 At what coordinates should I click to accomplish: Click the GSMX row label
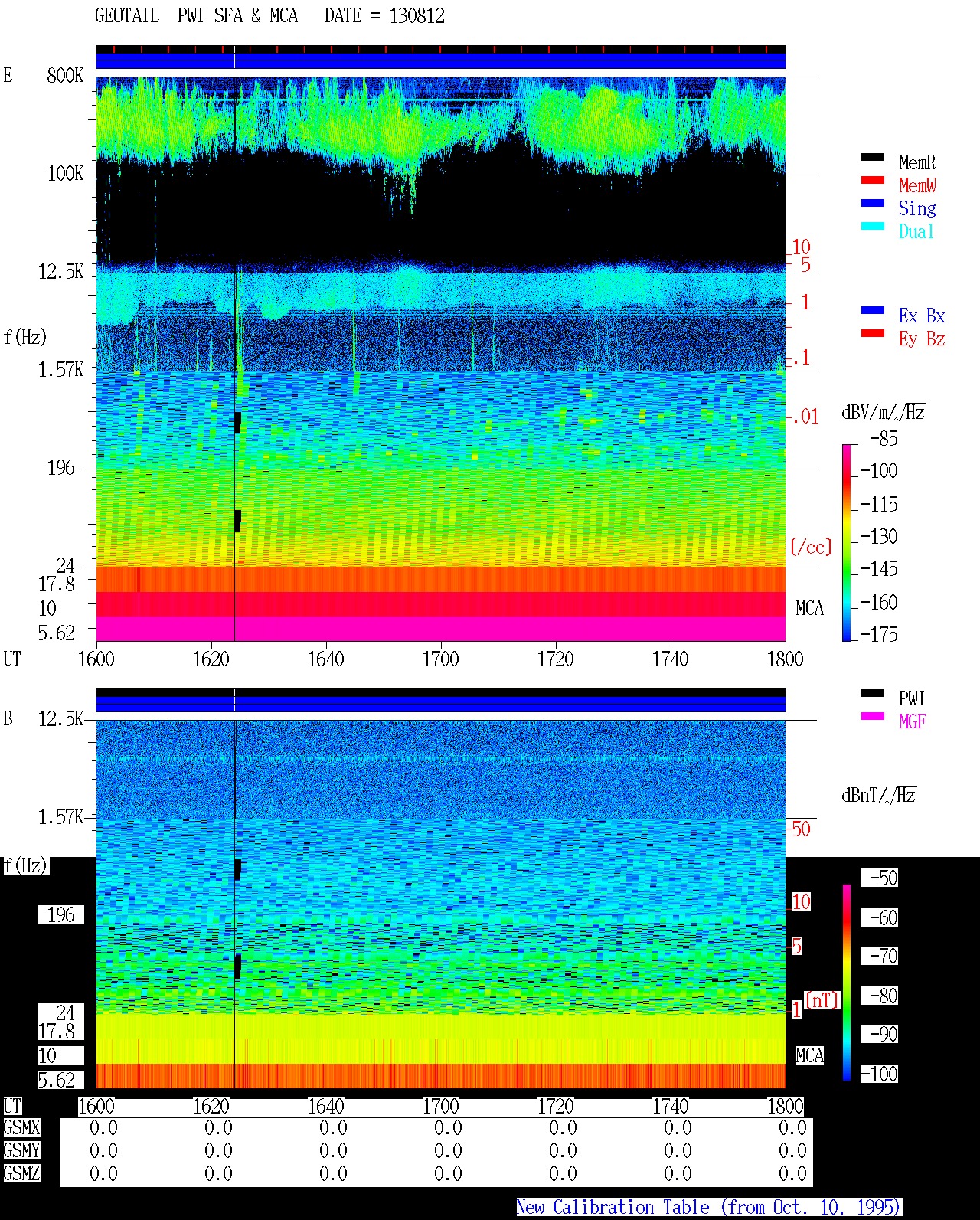(21, 1128)
